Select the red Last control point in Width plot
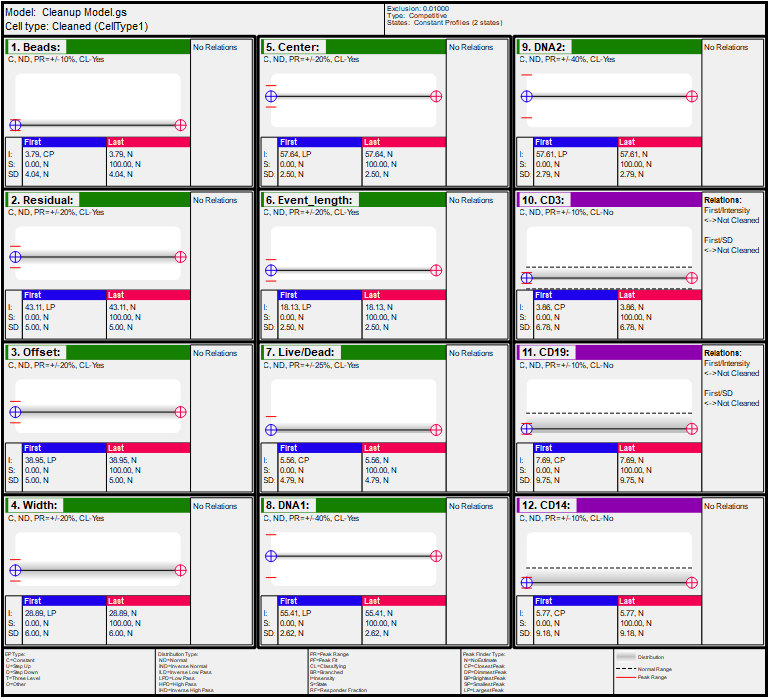770x700 pixels. 180,570
